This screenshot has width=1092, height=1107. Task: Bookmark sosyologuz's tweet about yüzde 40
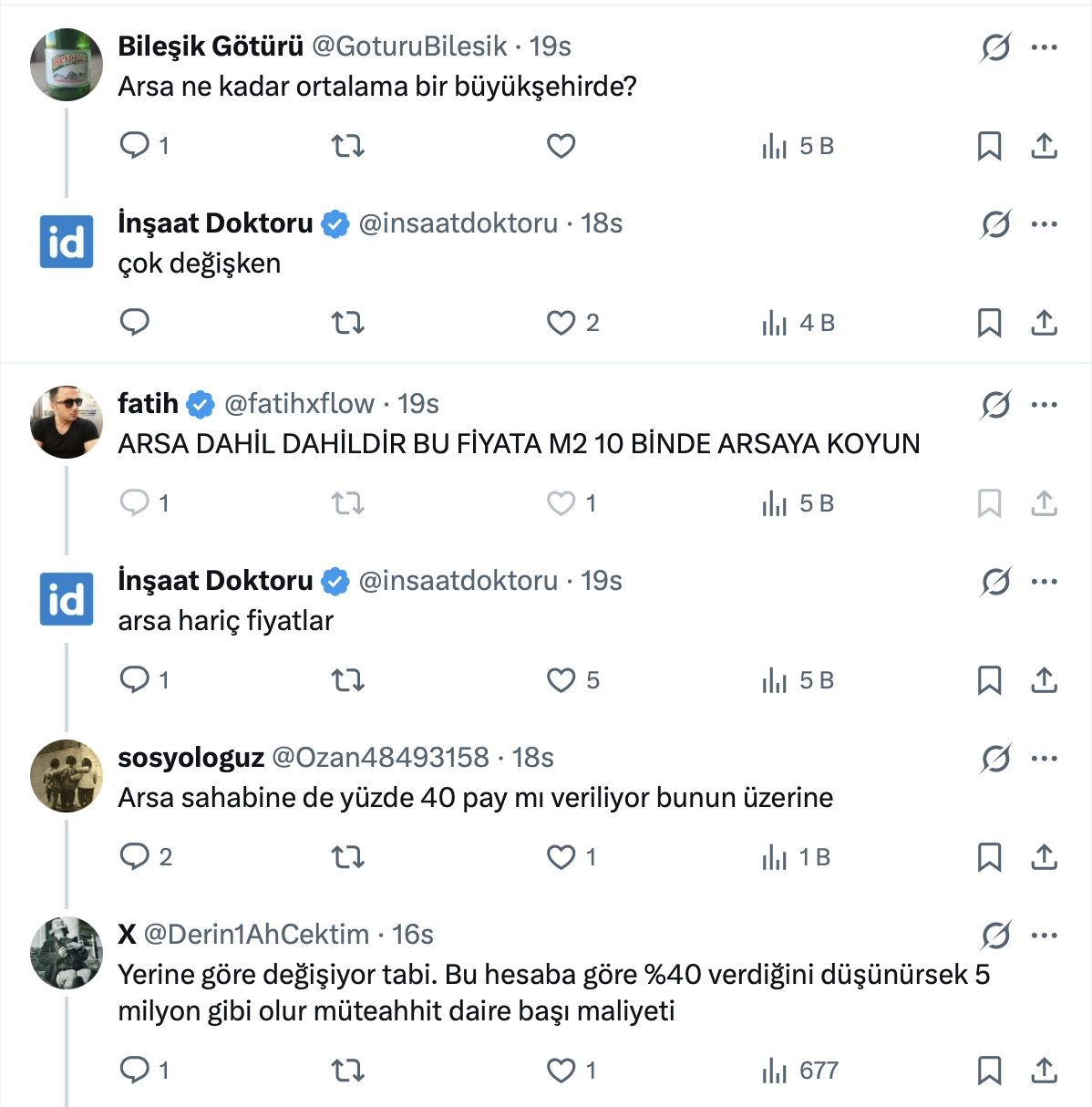tap(989, 857)
